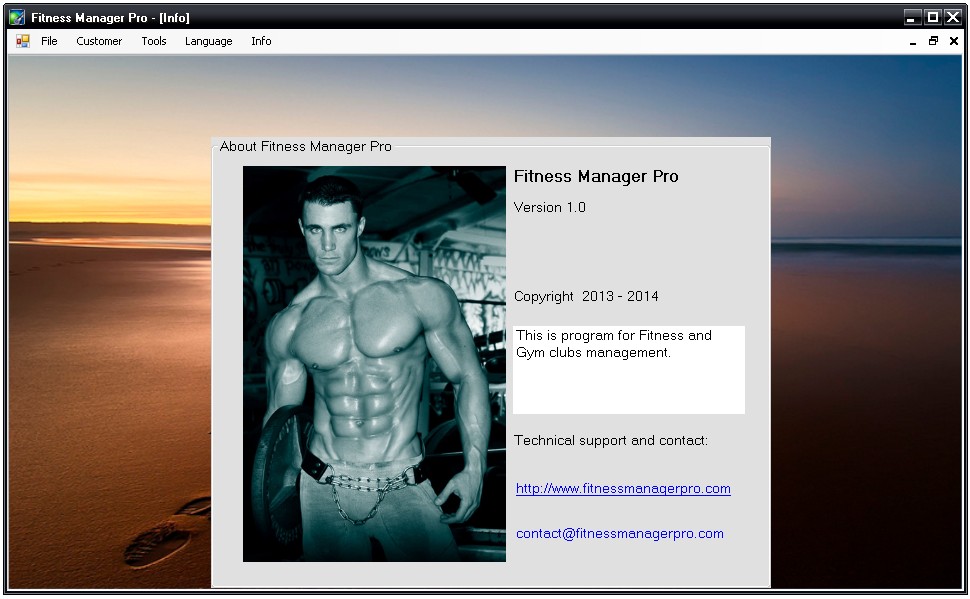Open the fitnessmanagerpro.com website link

click(x=623, y=489)
